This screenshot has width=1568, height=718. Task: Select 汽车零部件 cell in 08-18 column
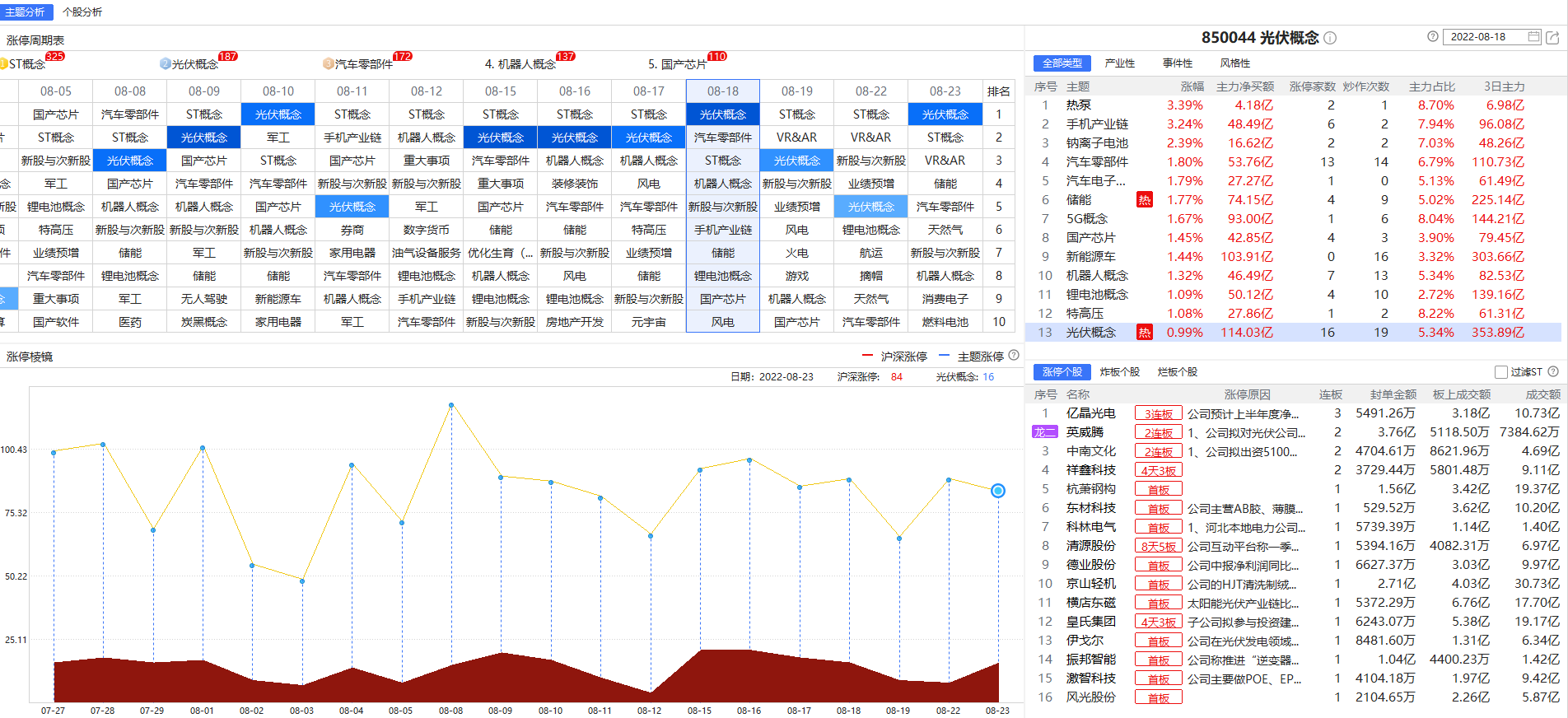(723, 138)
